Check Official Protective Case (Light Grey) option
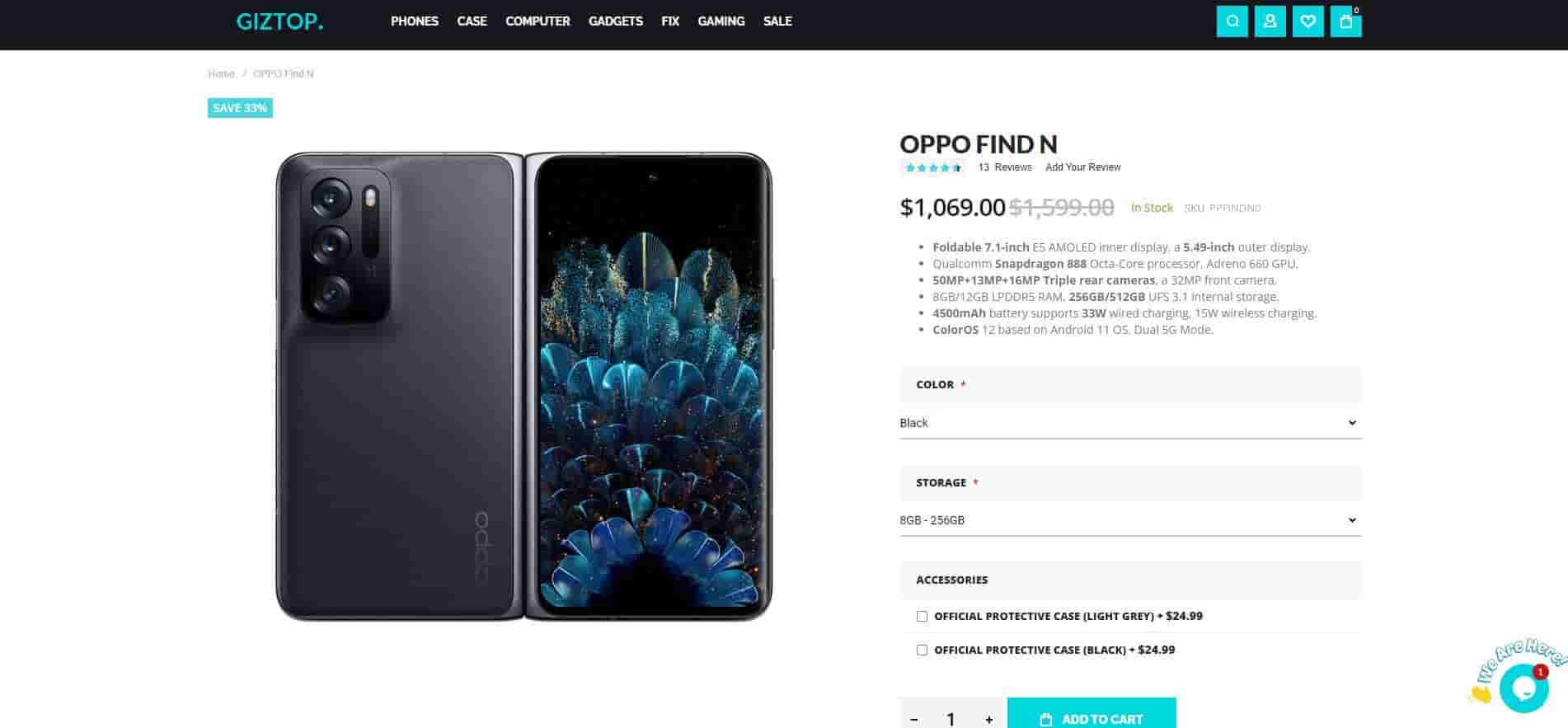 coord(922,616)
